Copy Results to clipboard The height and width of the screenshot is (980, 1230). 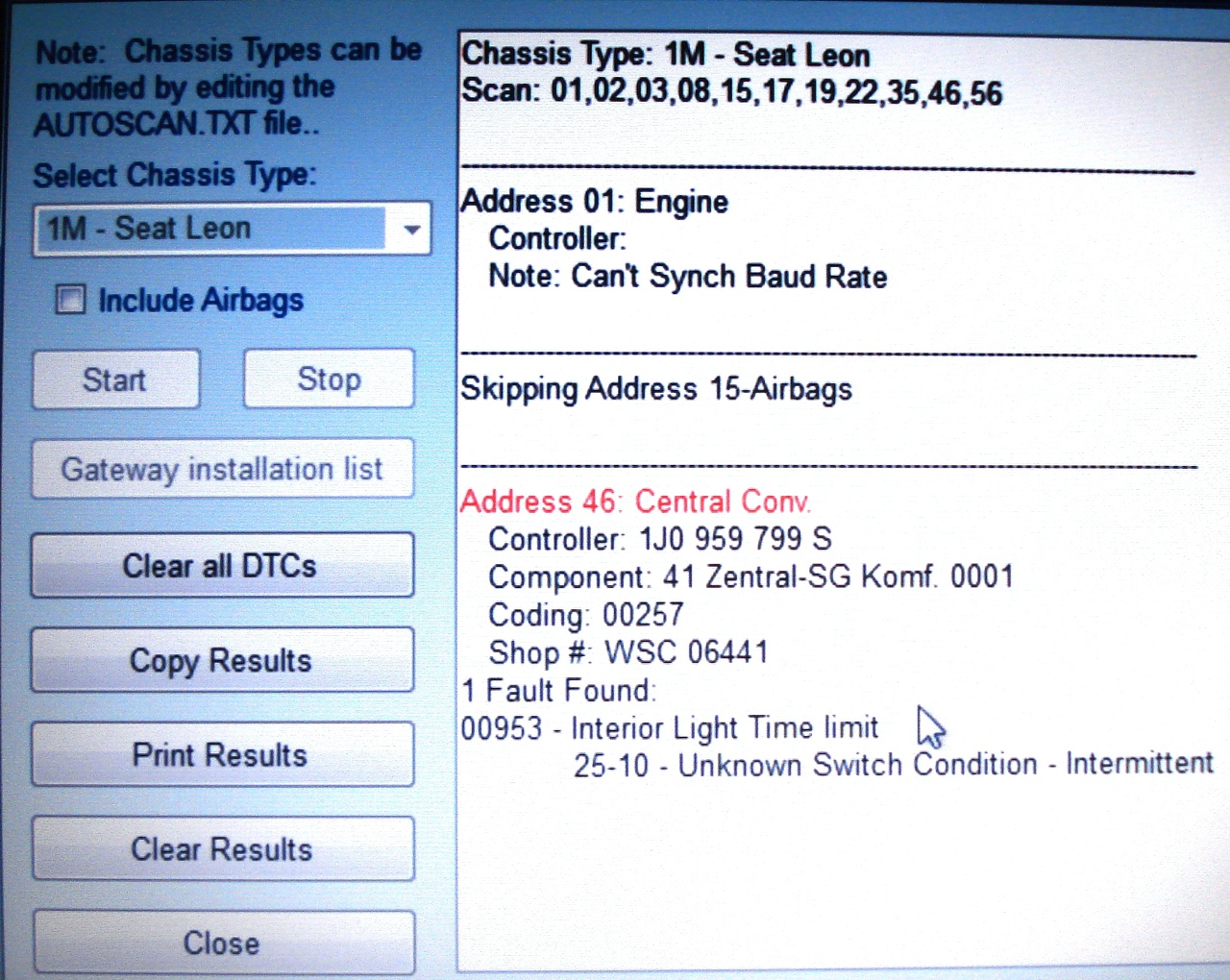[x=223, y=660]
